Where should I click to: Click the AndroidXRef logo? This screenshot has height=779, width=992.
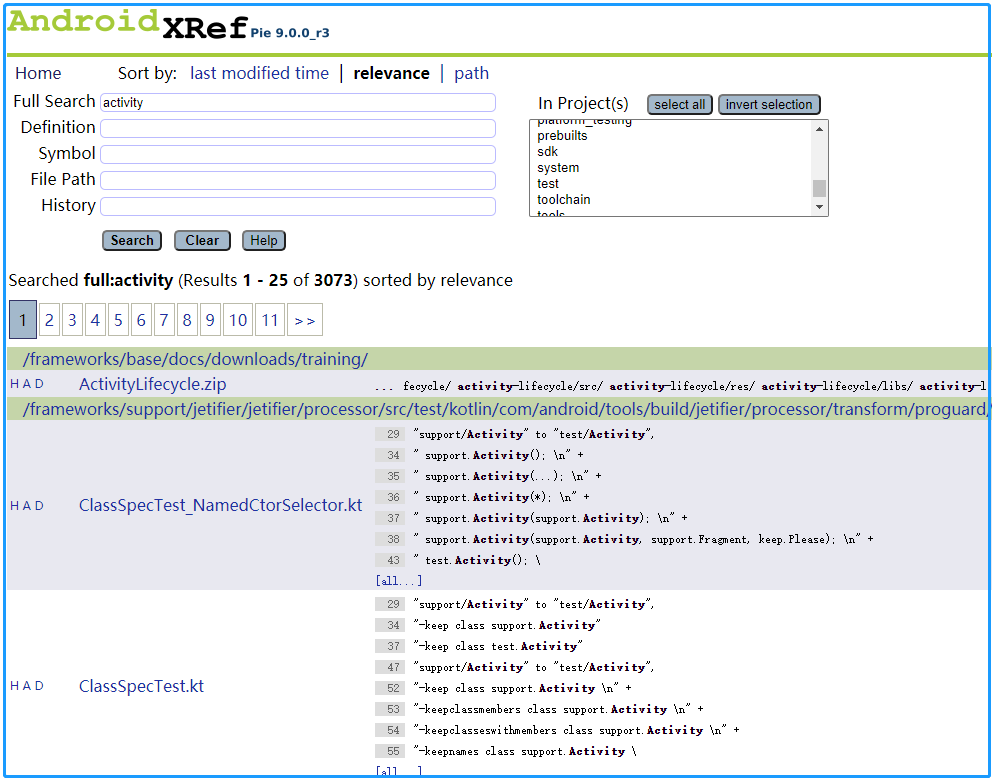point(127,24)
